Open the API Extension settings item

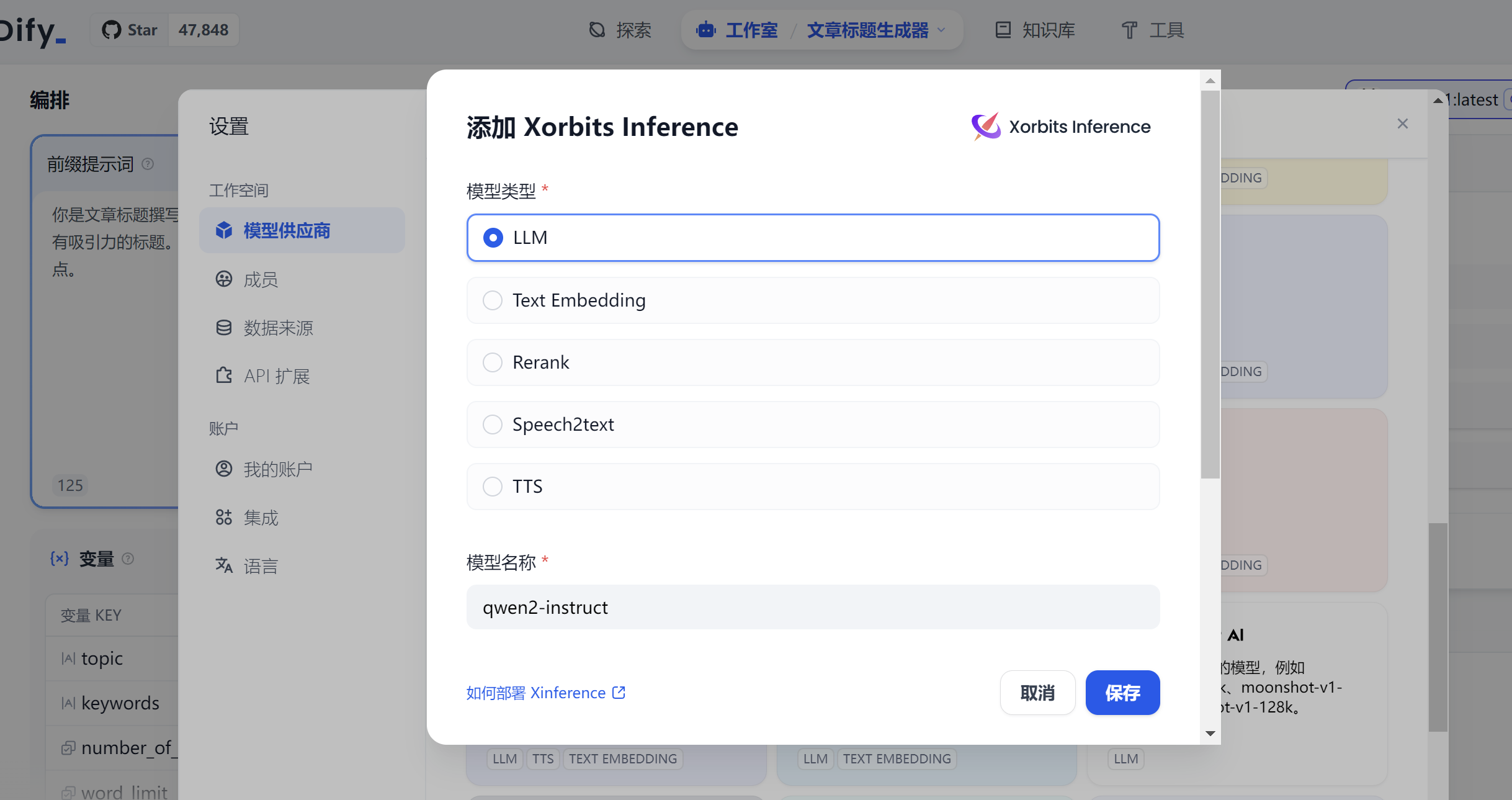coord(302,376)
